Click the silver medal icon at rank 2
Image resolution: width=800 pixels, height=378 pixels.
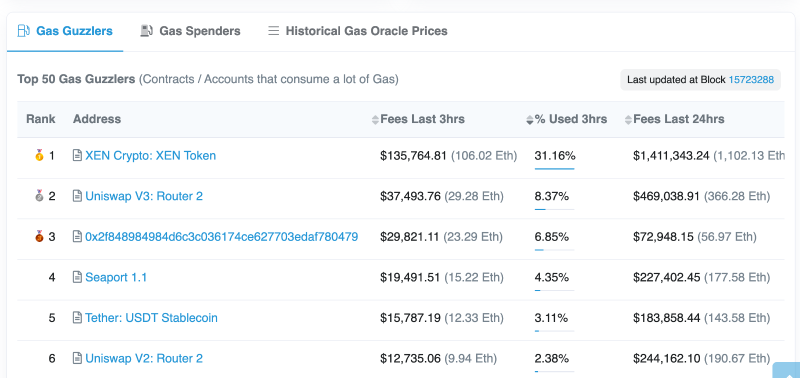click(39, 195)
